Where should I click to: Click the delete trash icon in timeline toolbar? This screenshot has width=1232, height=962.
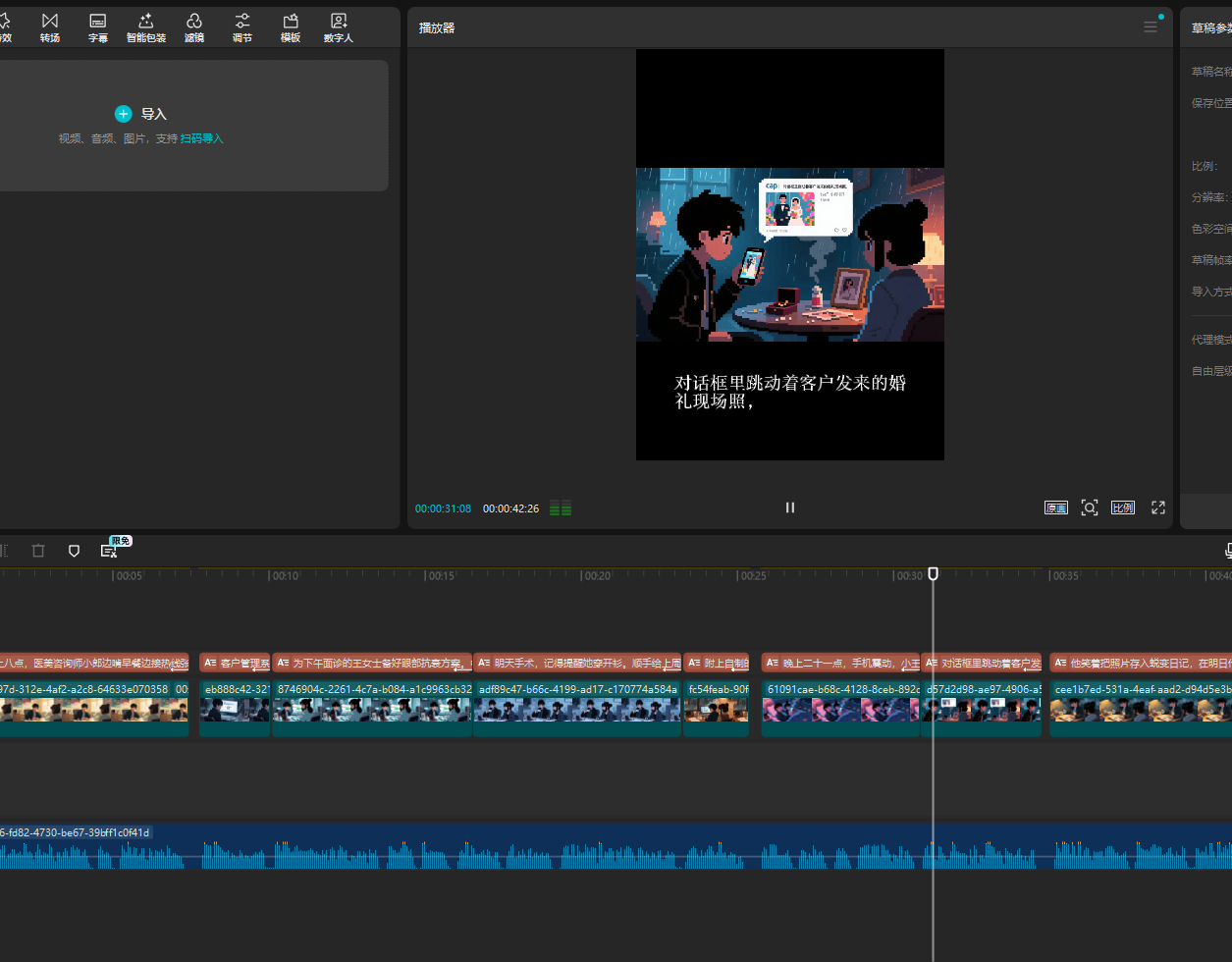[38, 551]
